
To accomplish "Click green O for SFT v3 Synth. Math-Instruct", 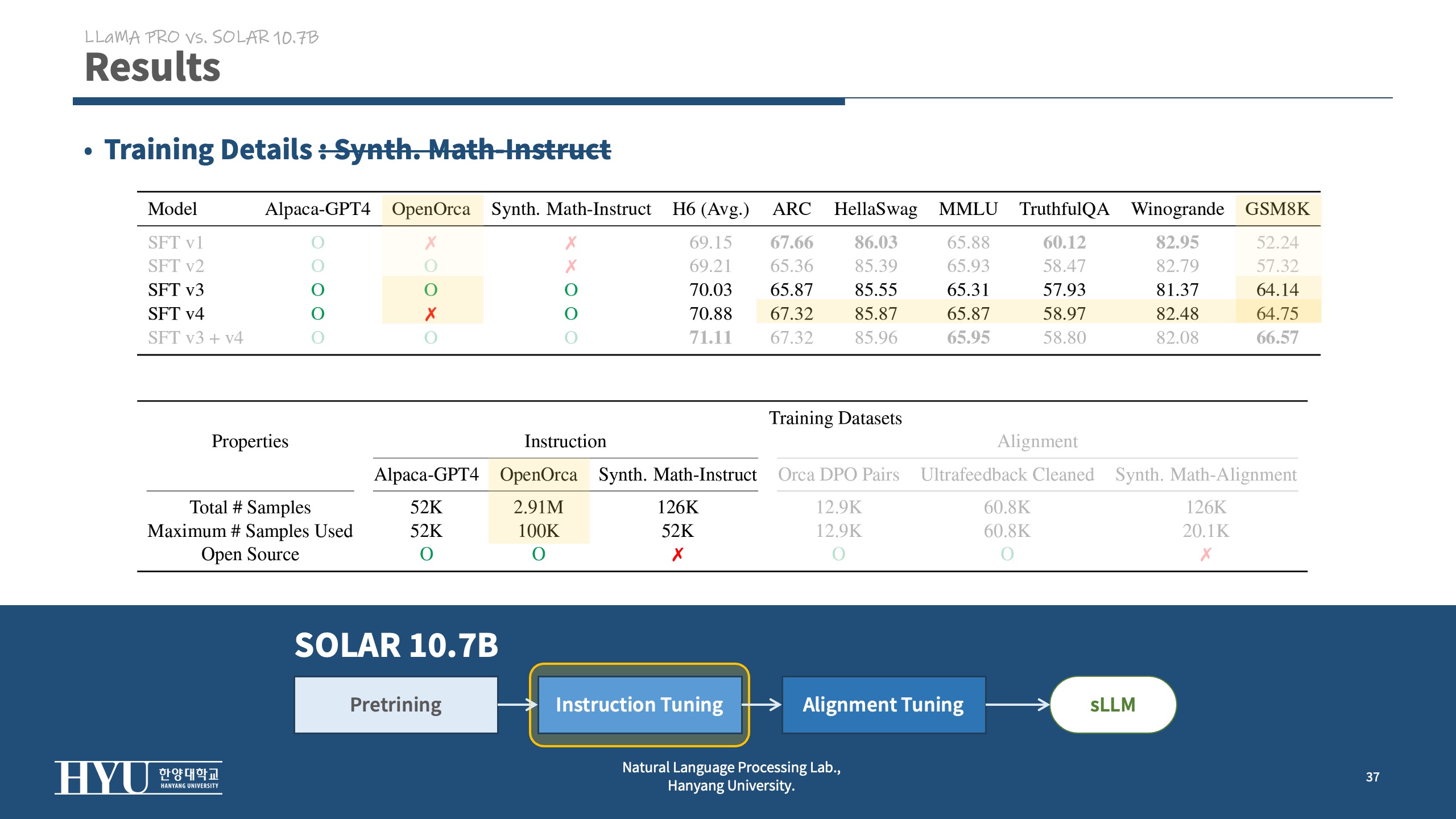I will pos(570,290).
